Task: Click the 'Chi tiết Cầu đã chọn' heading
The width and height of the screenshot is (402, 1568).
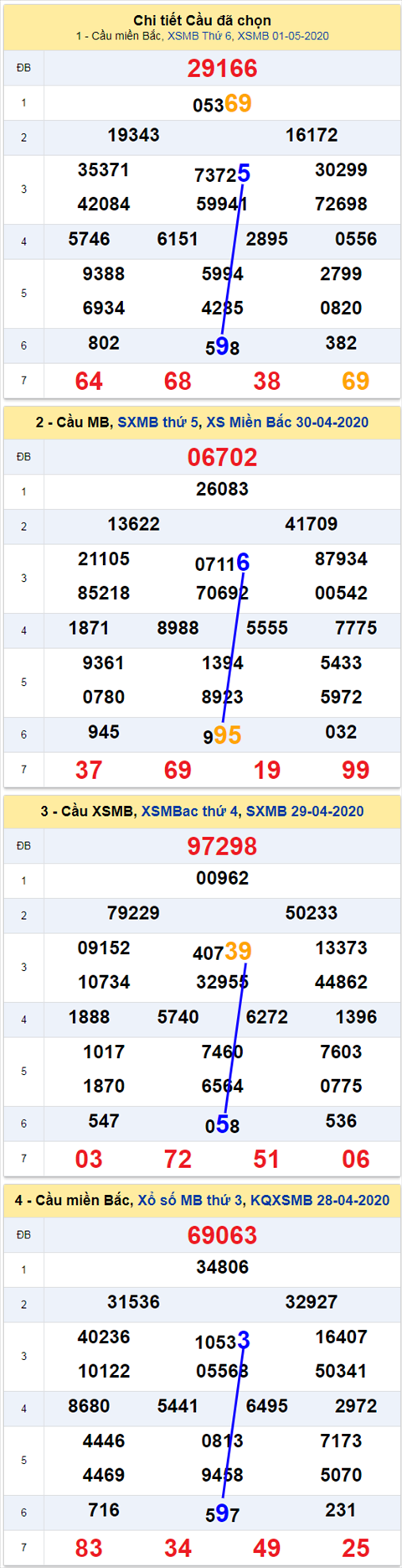Action: [x=202, y=20]
